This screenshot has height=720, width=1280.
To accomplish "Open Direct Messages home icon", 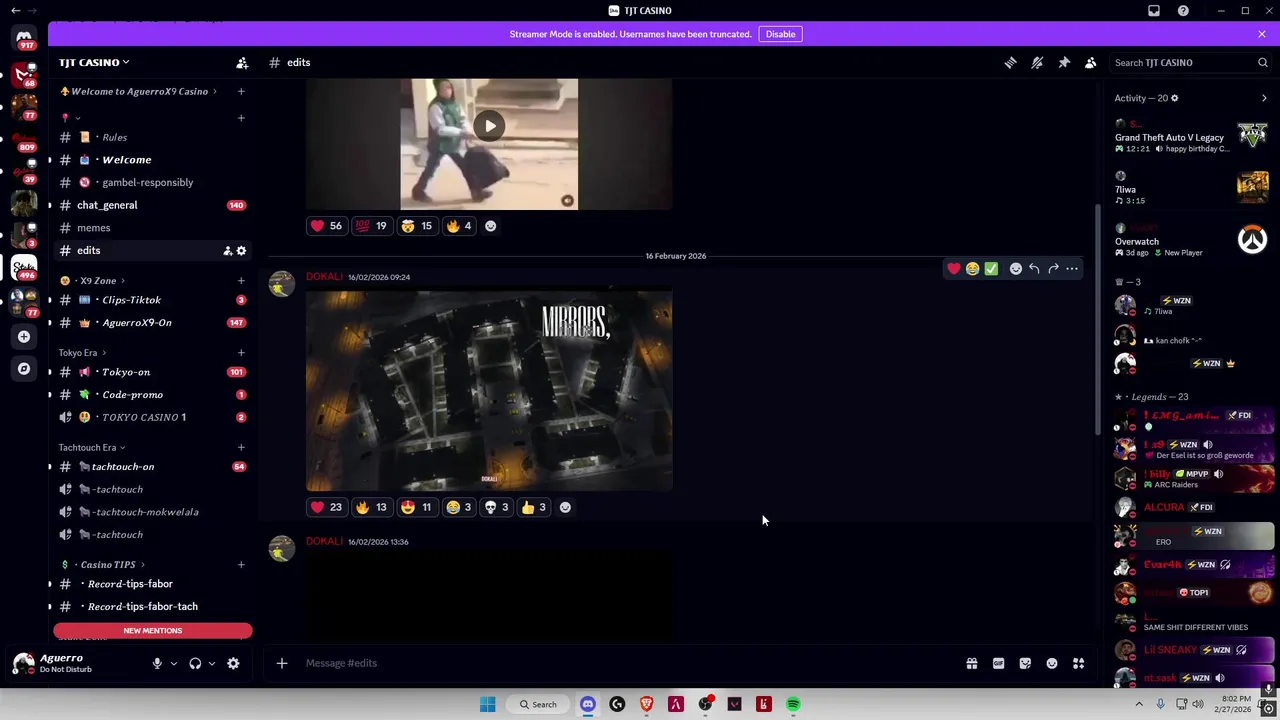I will point(24,38).
